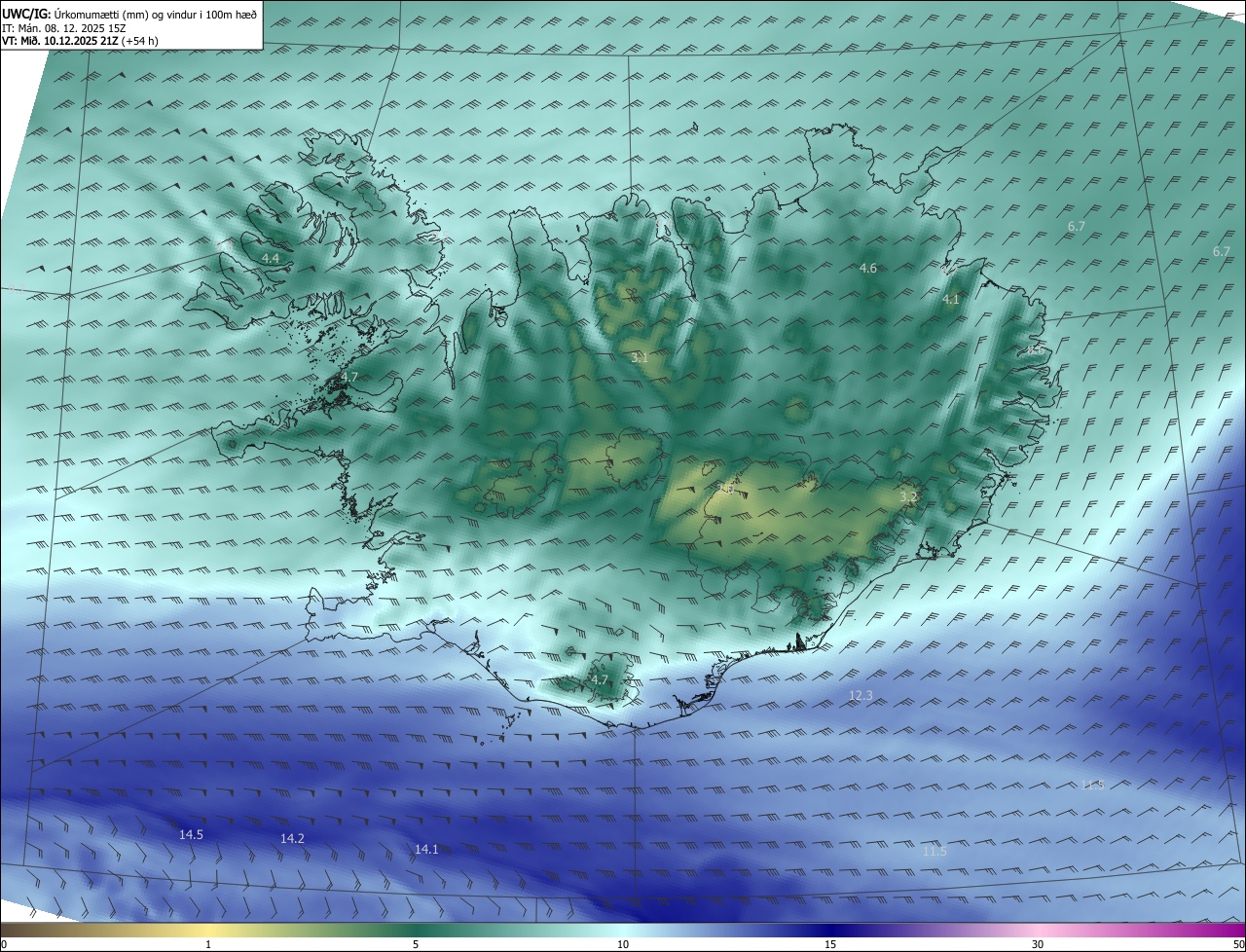Viewport: 1246px width, 952px height.
Task: Click the colour scale tick labelled 5
Action: 416,944
